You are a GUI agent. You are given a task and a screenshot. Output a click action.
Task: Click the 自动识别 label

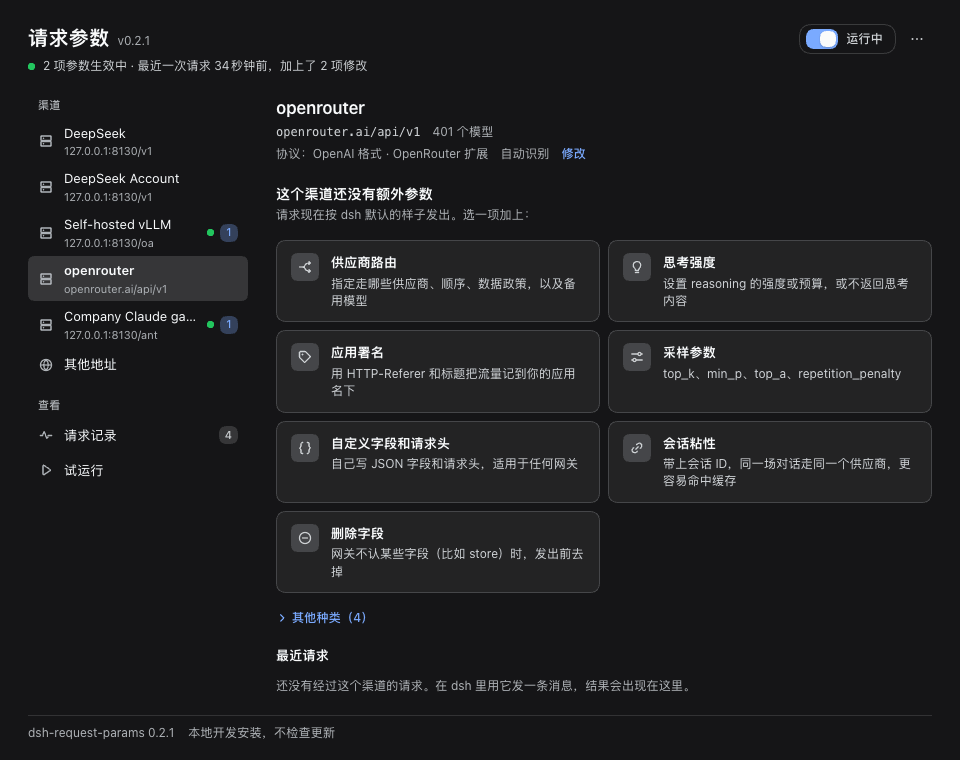525,154
